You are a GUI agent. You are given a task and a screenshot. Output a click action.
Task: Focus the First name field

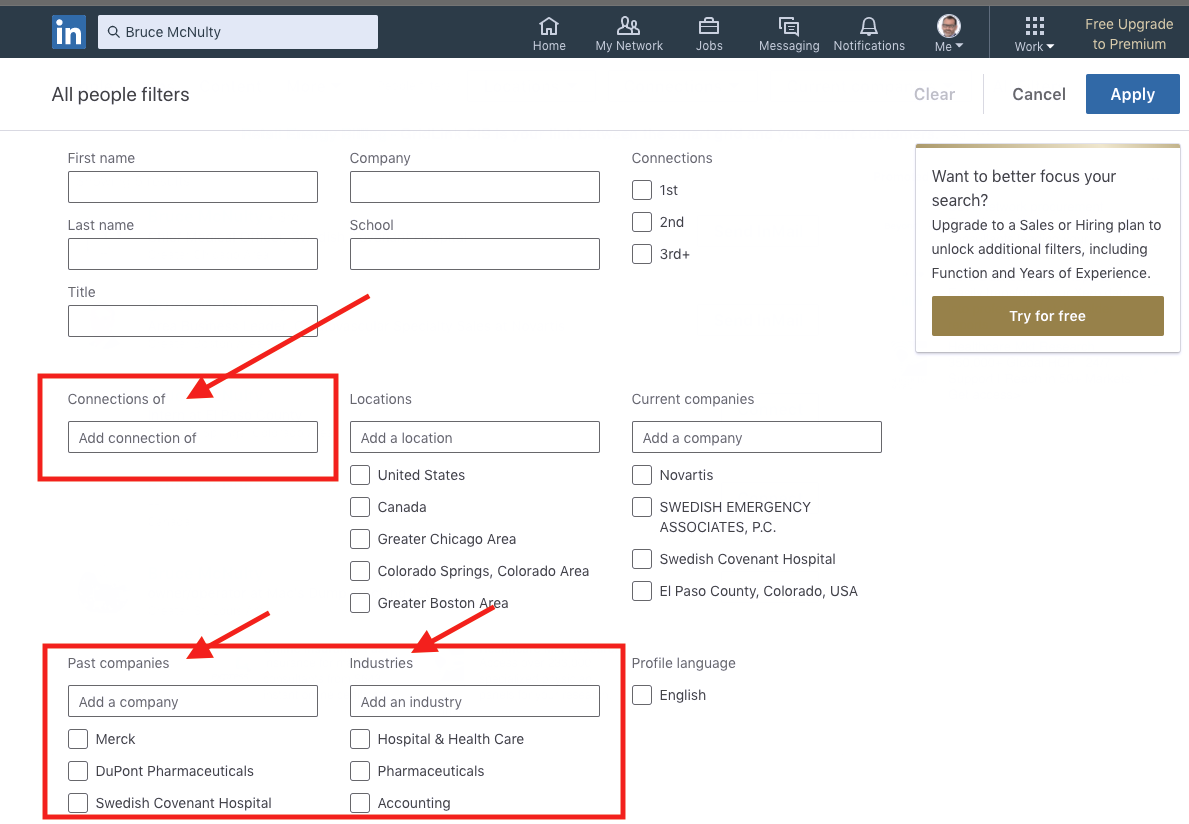click(193, 186)
